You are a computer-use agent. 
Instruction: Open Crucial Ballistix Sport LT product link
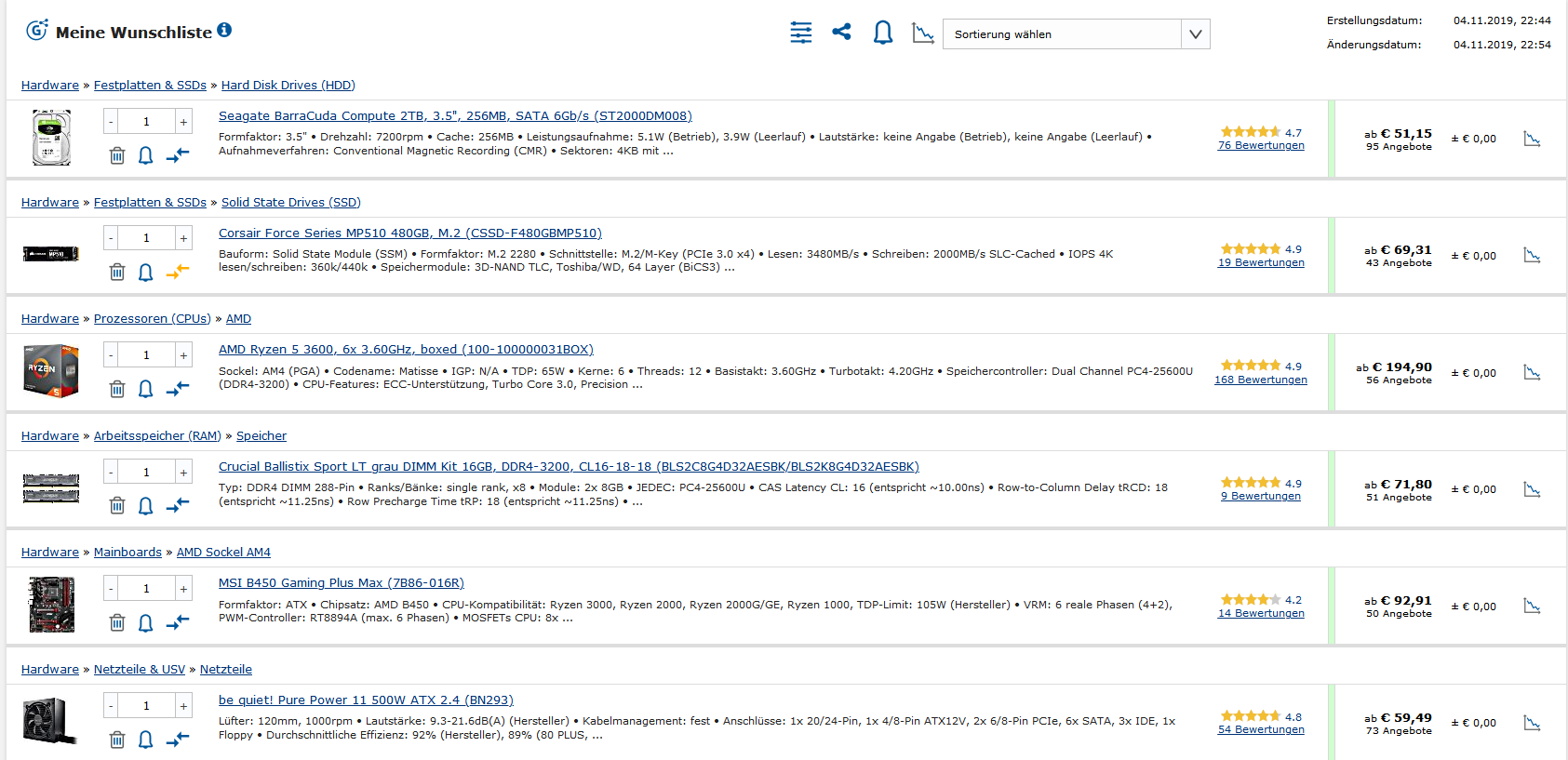(x=569, y=467)
